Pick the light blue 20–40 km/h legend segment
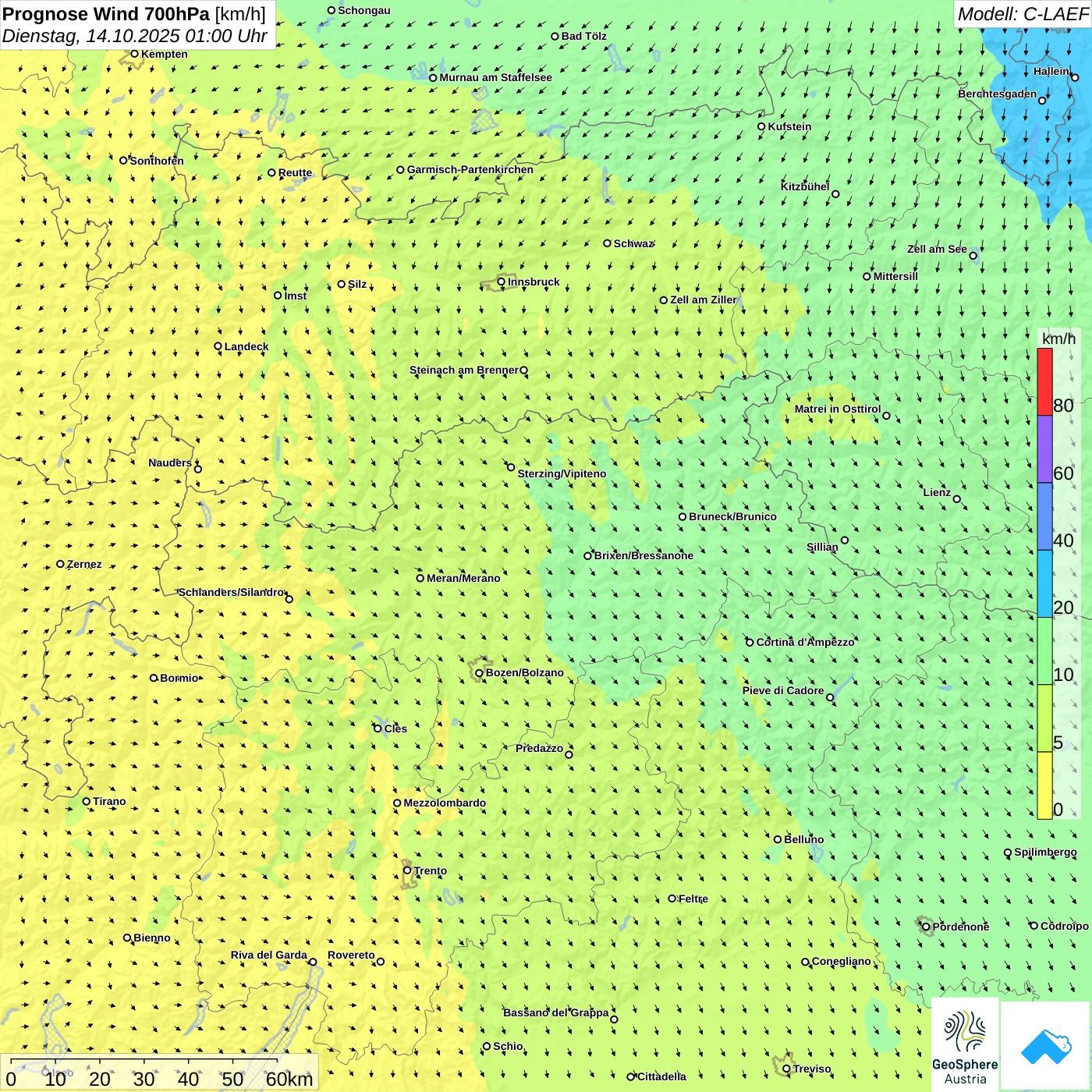1092x1092 pixels. pos(1044,584)
